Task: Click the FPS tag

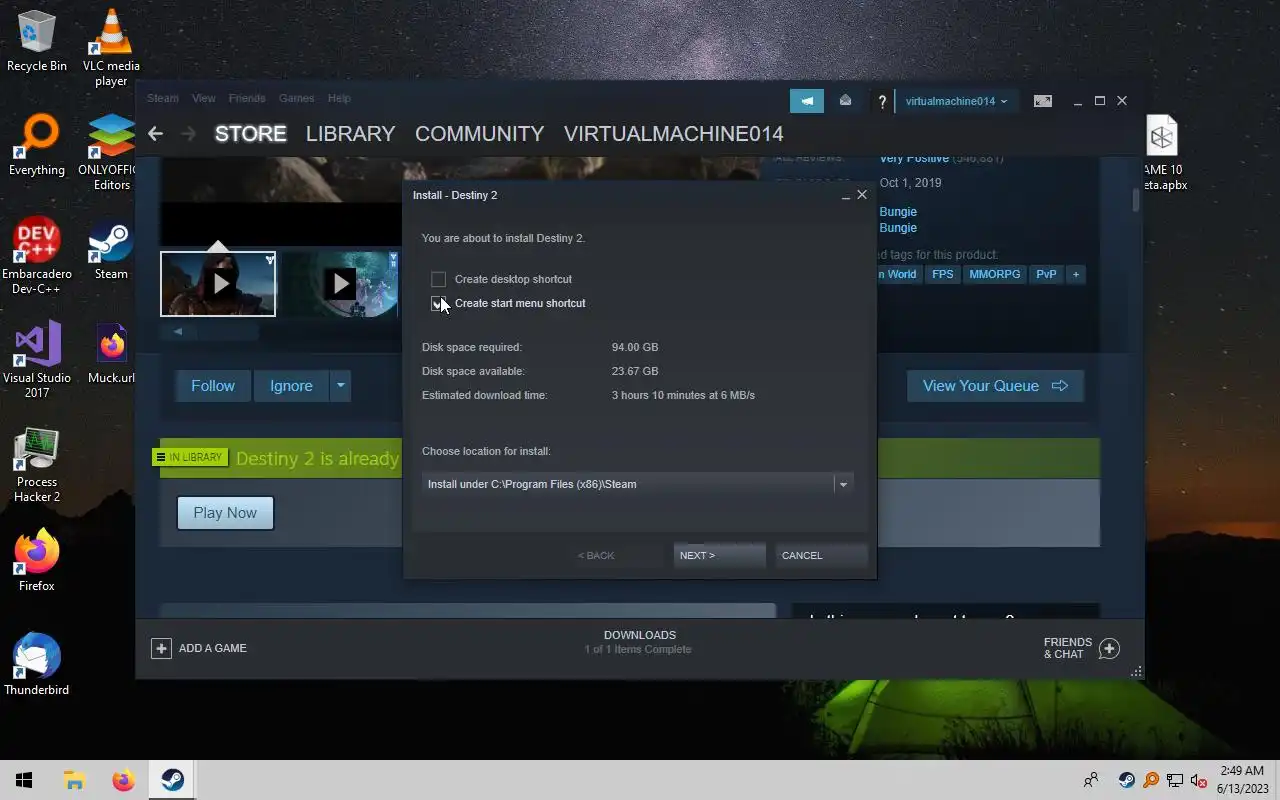Action: point(943,274)
